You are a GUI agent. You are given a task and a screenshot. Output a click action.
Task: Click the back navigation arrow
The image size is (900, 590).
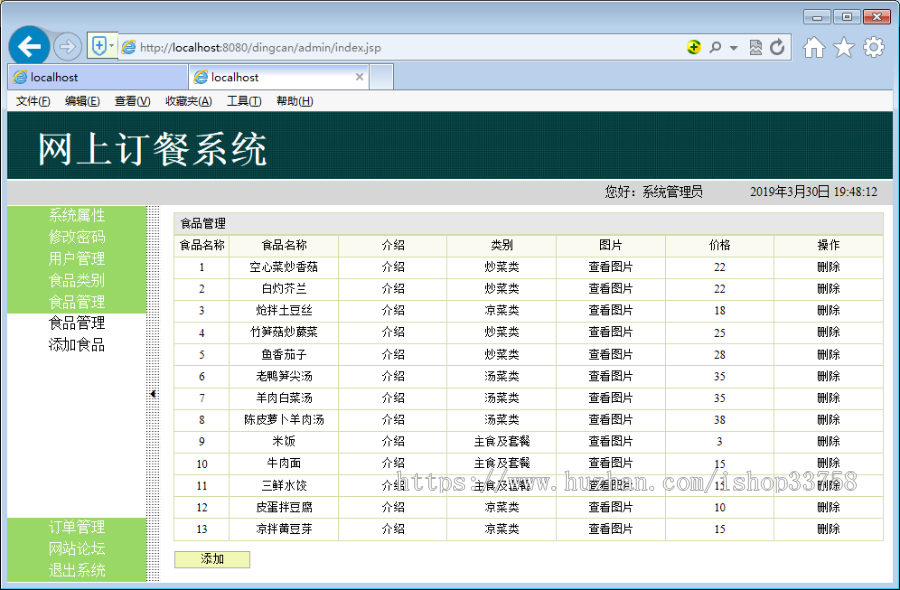pyautogui.click(x=29, y=46)
